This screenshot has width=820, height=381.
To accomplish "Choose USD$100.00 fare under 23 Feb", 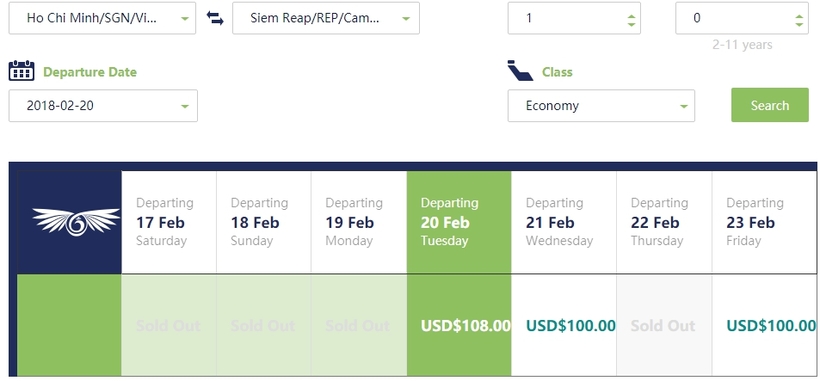I will [x=771, y=326].
